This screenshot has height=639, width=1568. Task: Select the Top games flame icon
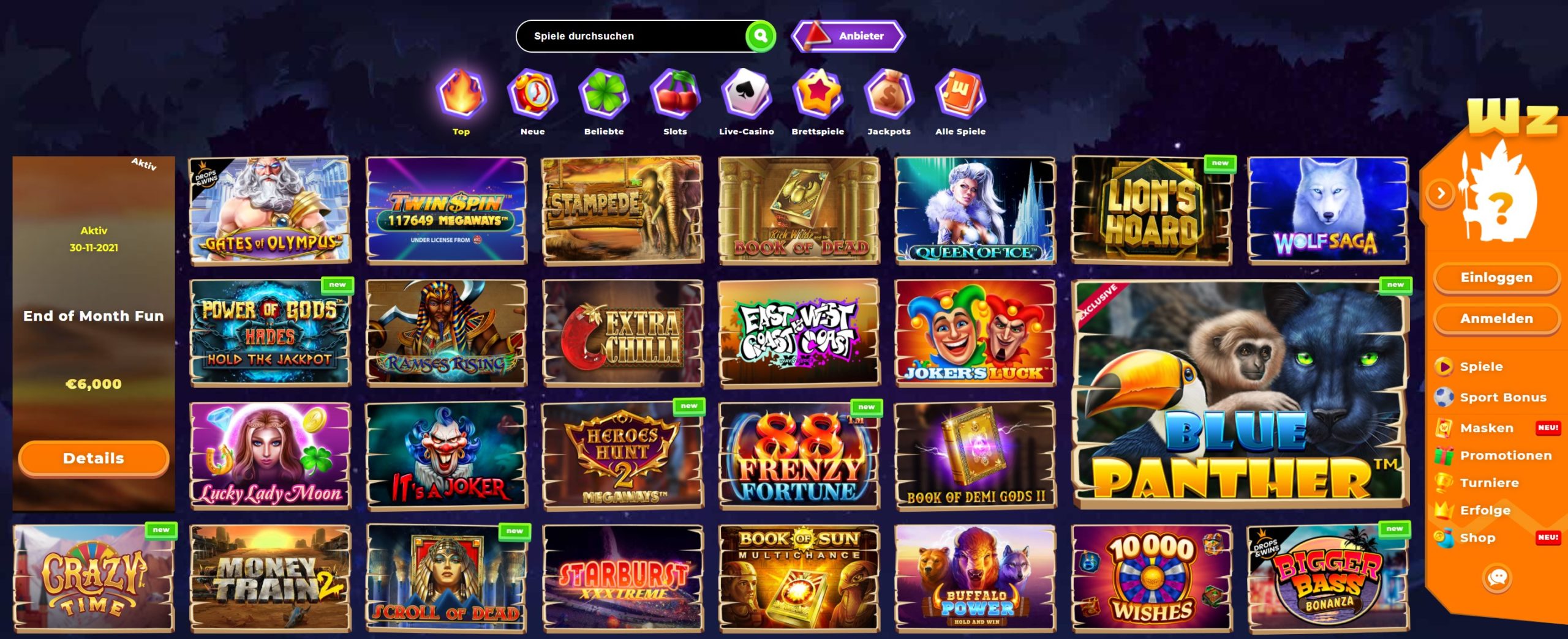[x=461, y=94]
